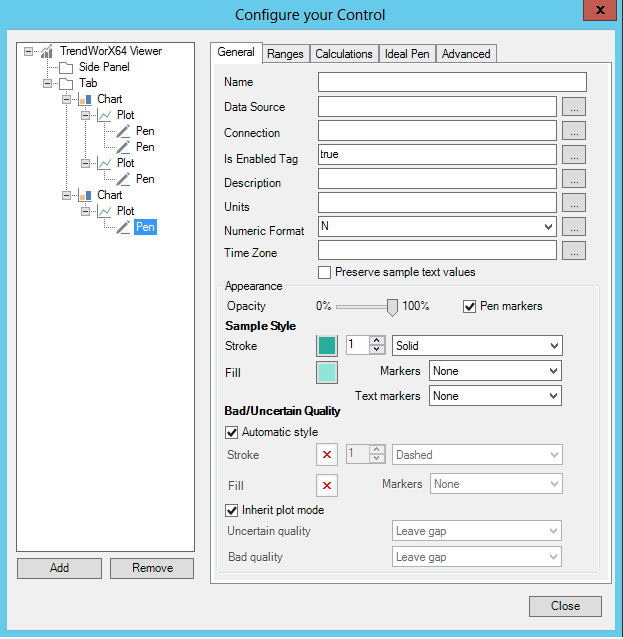Click the browse button beside Connection field
This screenshot has width=623, height=639.
pos(572,131)
